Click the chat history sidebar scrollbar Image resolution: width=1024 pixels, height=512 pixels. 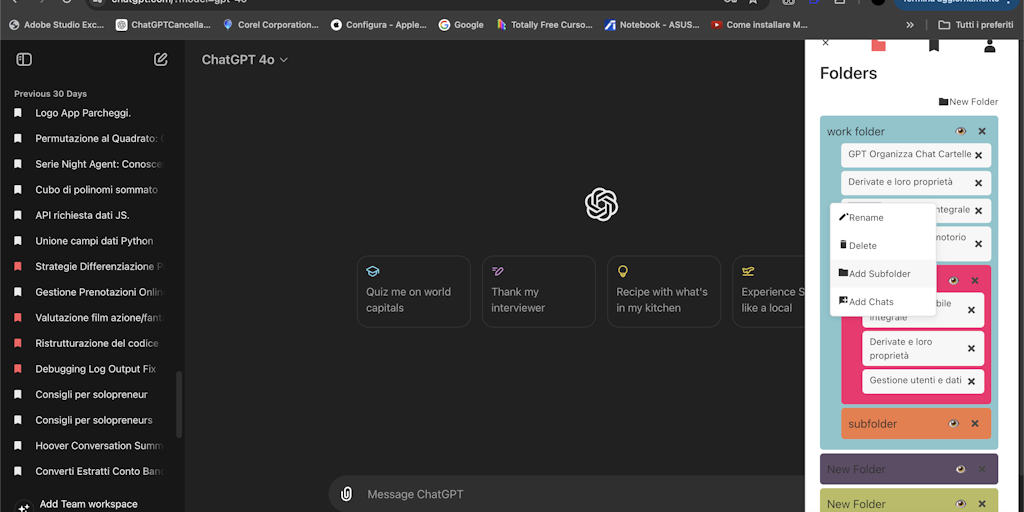[x=180, y=405]
